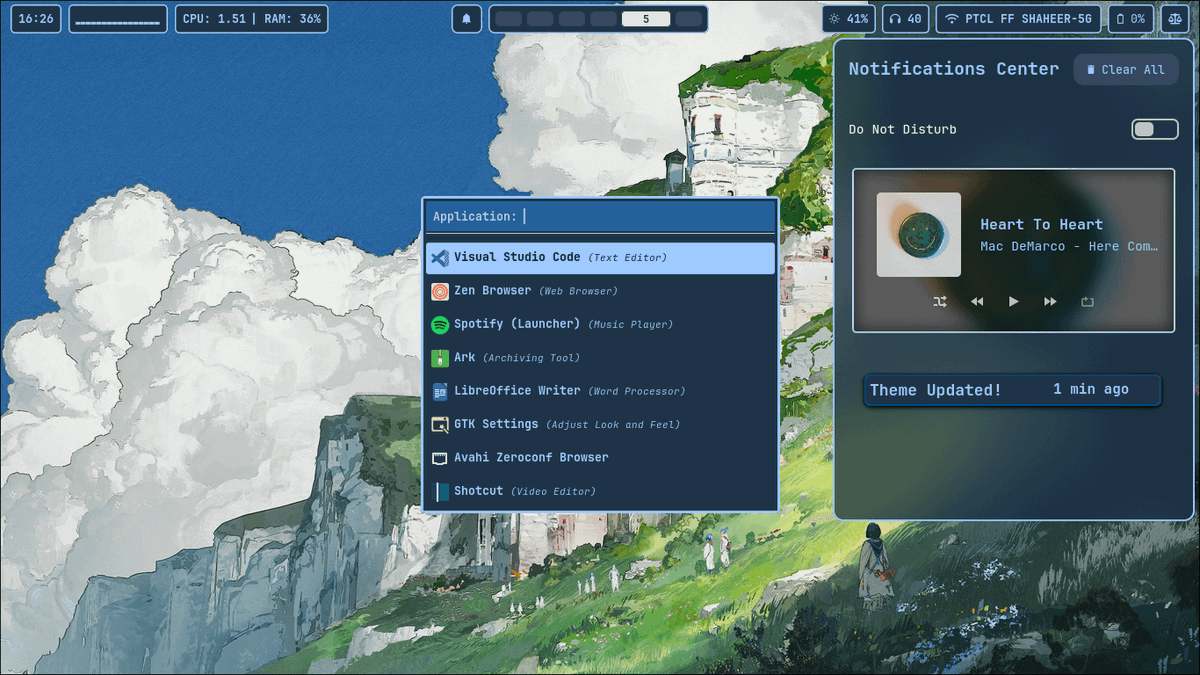The height and width of the screenshot is (675, 1200).
Task: Click the LibreOffice Writer document icon
Action: click(439, 391)
